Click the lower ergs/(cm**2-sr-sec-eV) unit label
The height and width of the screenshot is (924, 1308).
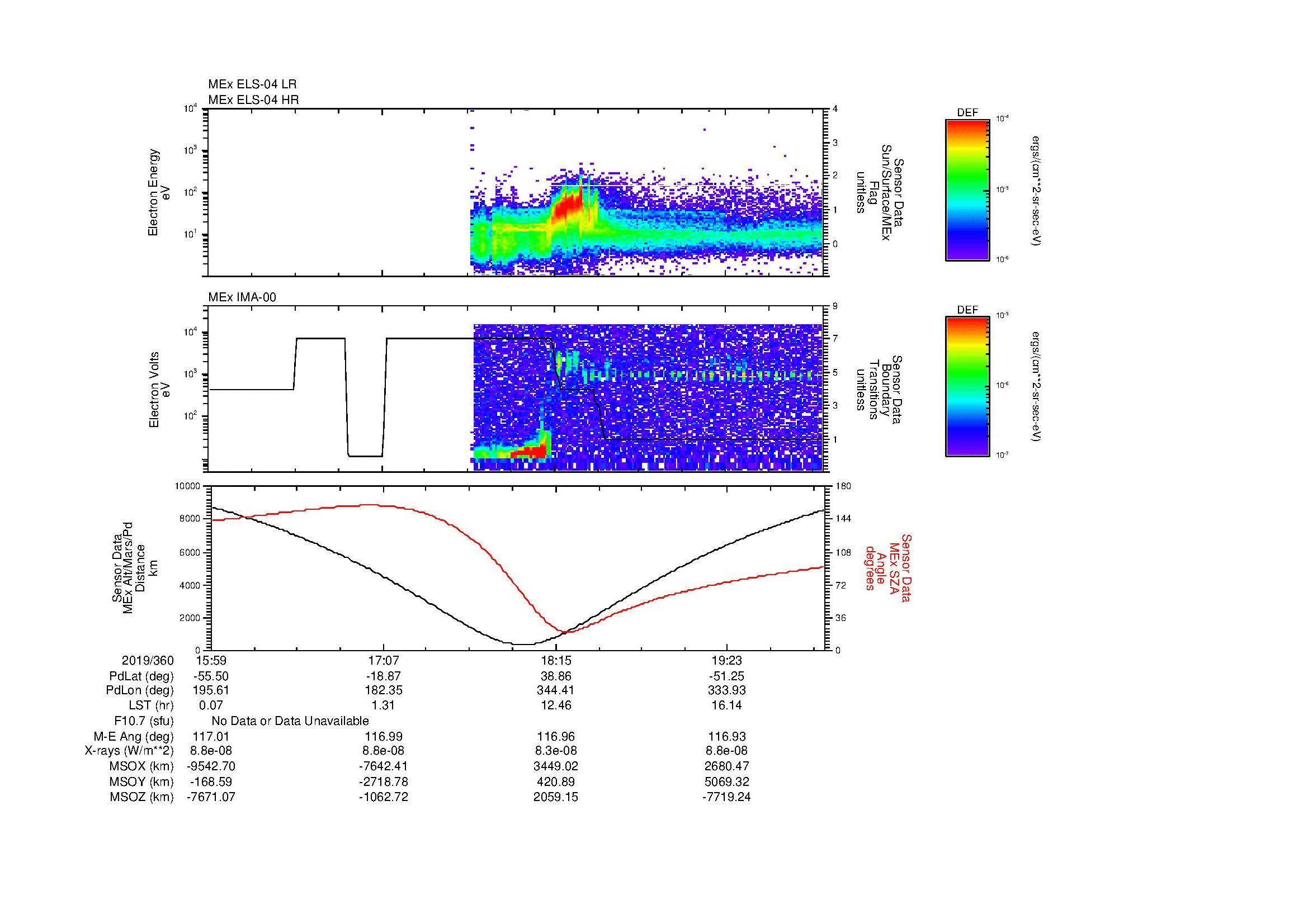1036,387
